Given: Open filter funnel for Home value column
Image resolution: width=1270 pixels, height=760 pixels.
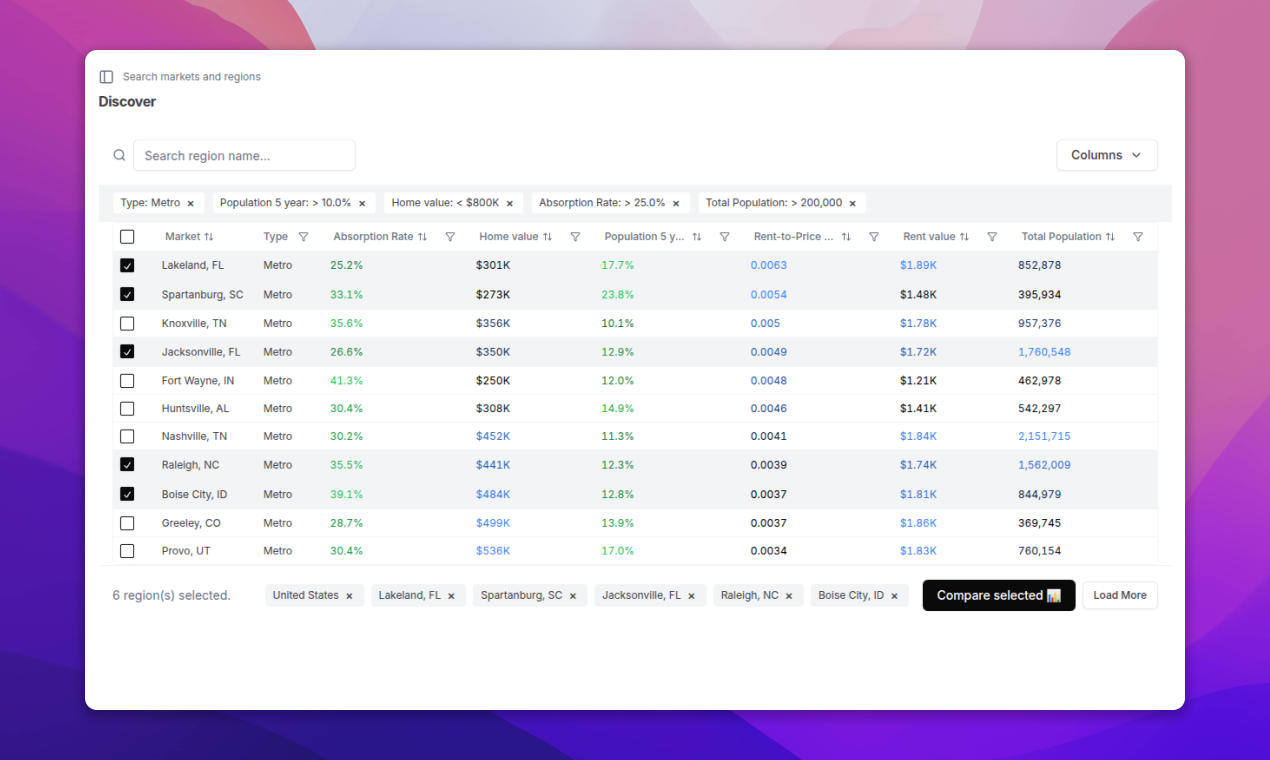Looking at the screenshot, I should pos(575,237).
